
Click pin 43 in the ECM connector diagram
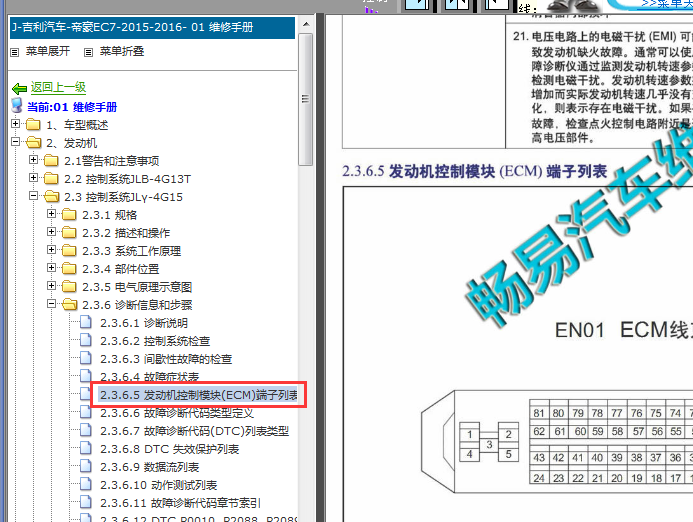(x=539, y=458)
